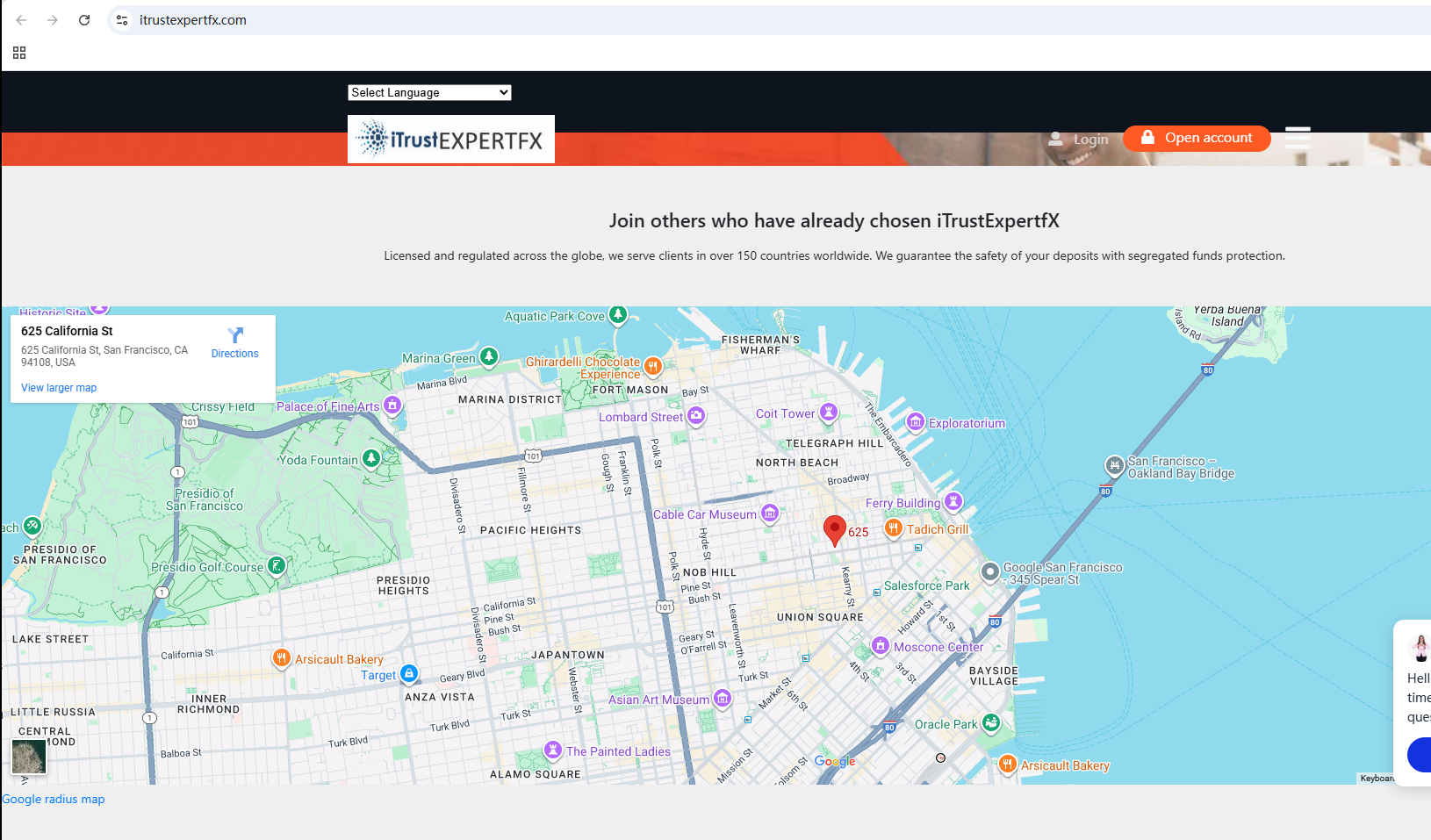
Task: Open the Google radius map link
Action: pos(54,800)
